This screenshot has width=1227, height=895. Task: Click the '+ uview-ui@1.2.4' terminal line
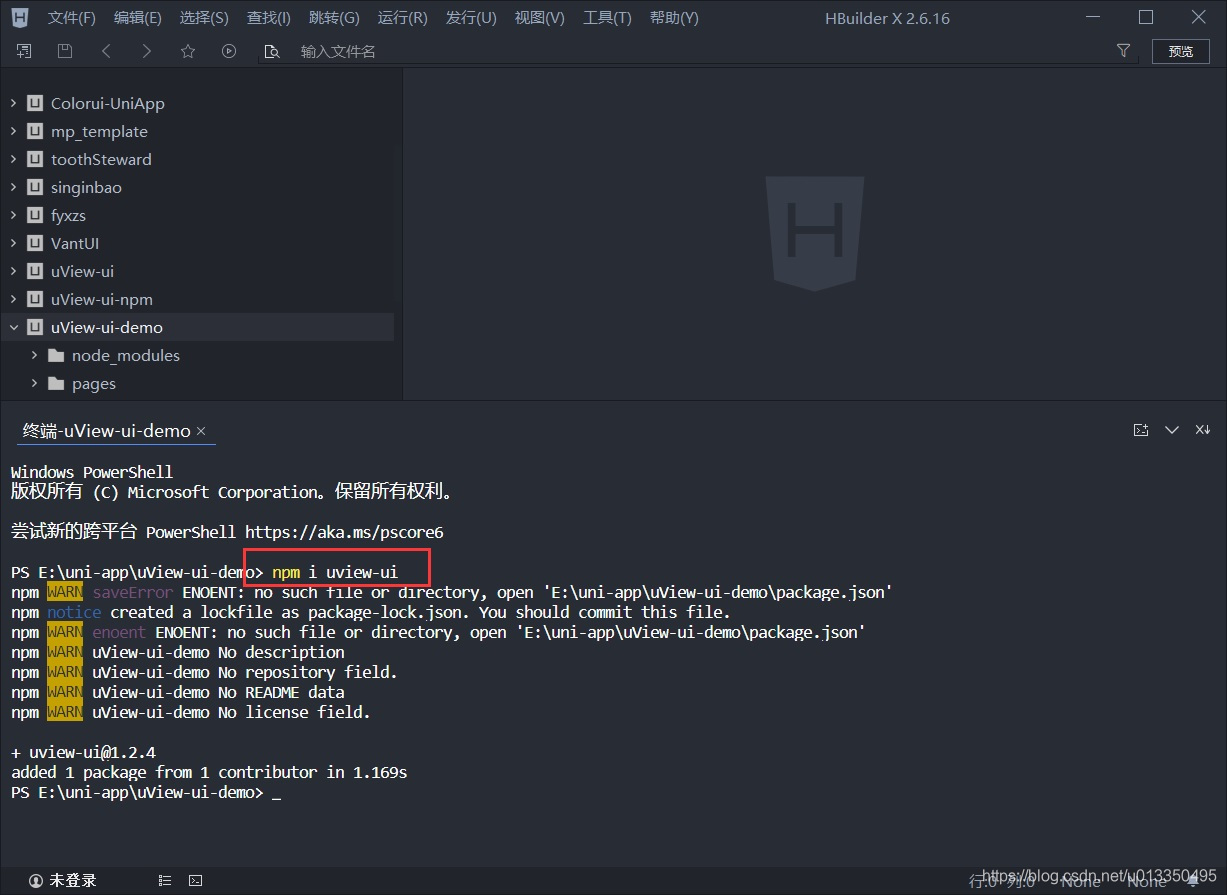(84, 752)
